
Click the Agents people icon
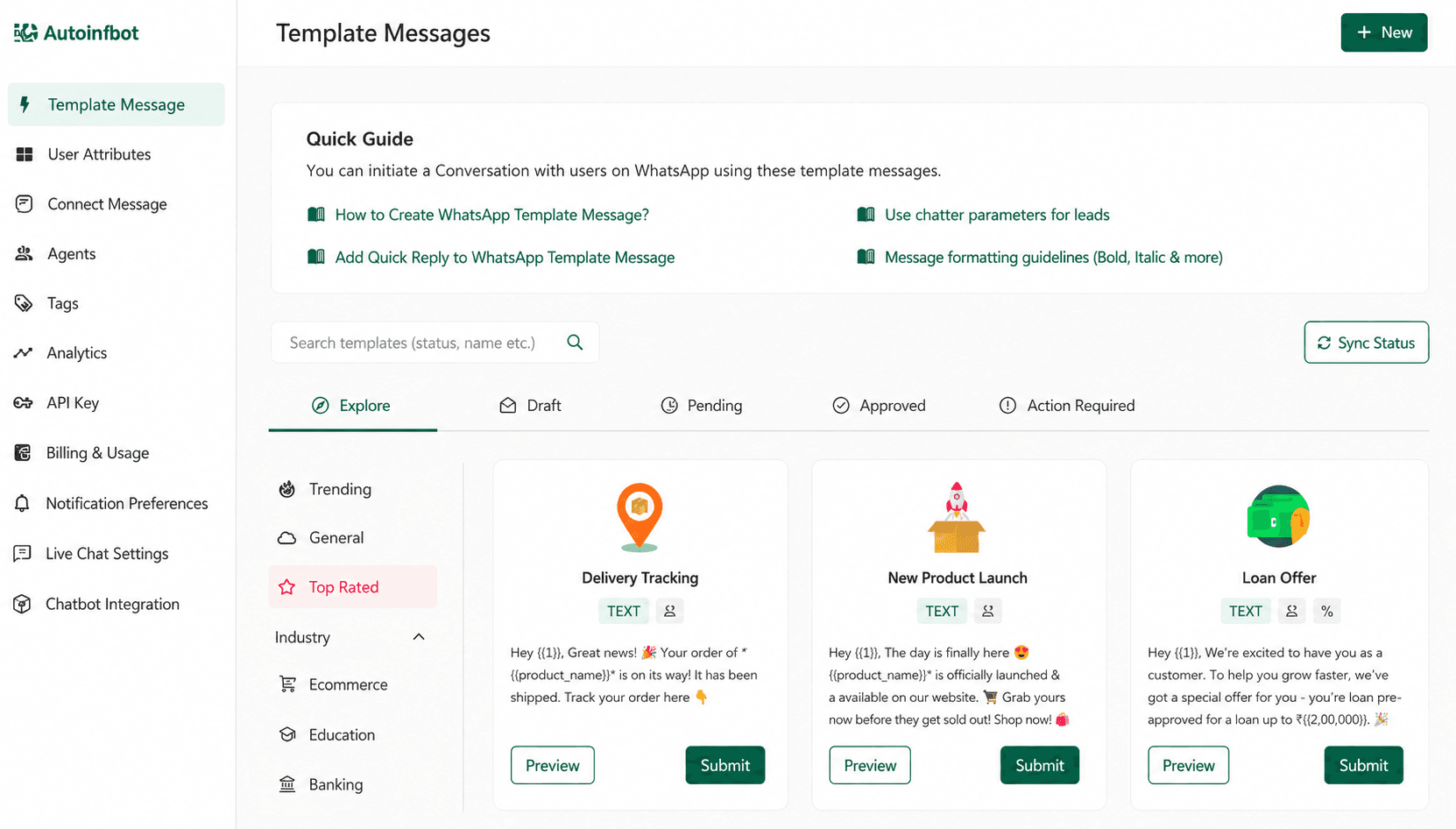[25, 254]
